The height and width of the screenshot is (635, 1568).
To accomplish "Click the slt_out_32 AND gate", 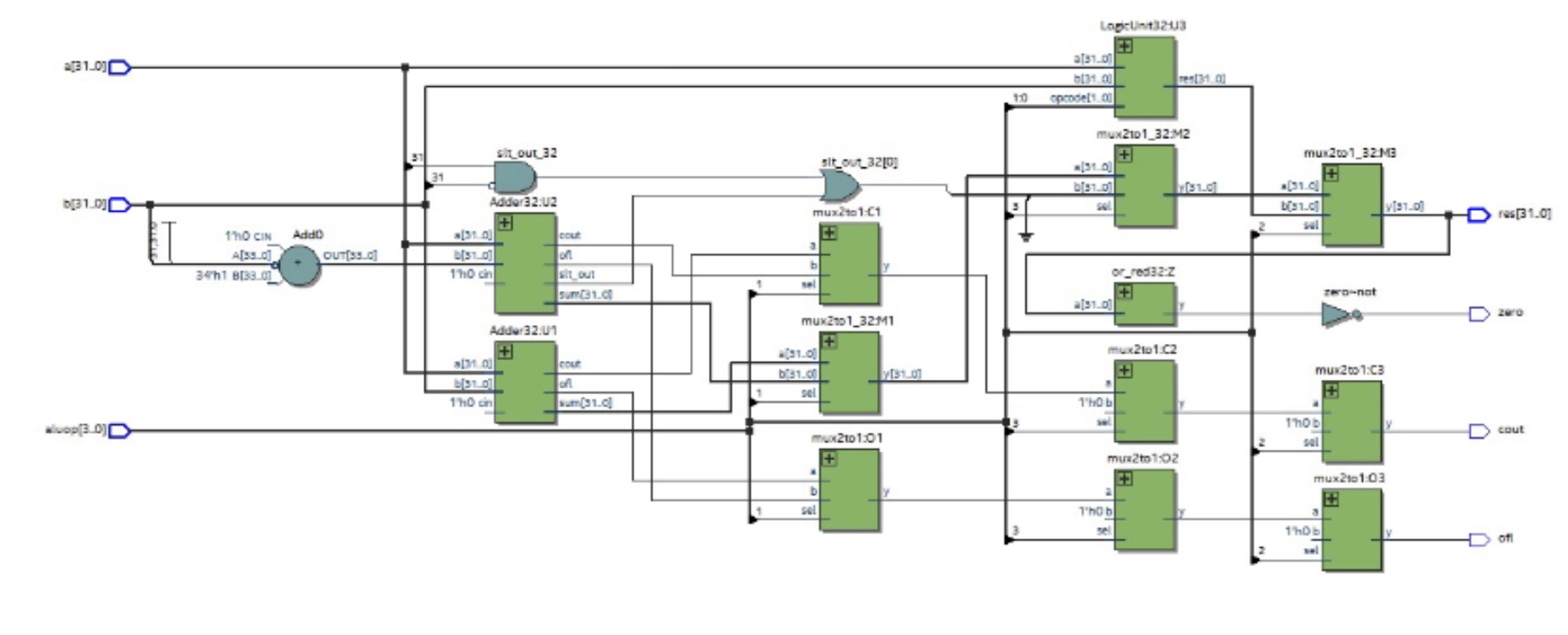I will 515,178.
